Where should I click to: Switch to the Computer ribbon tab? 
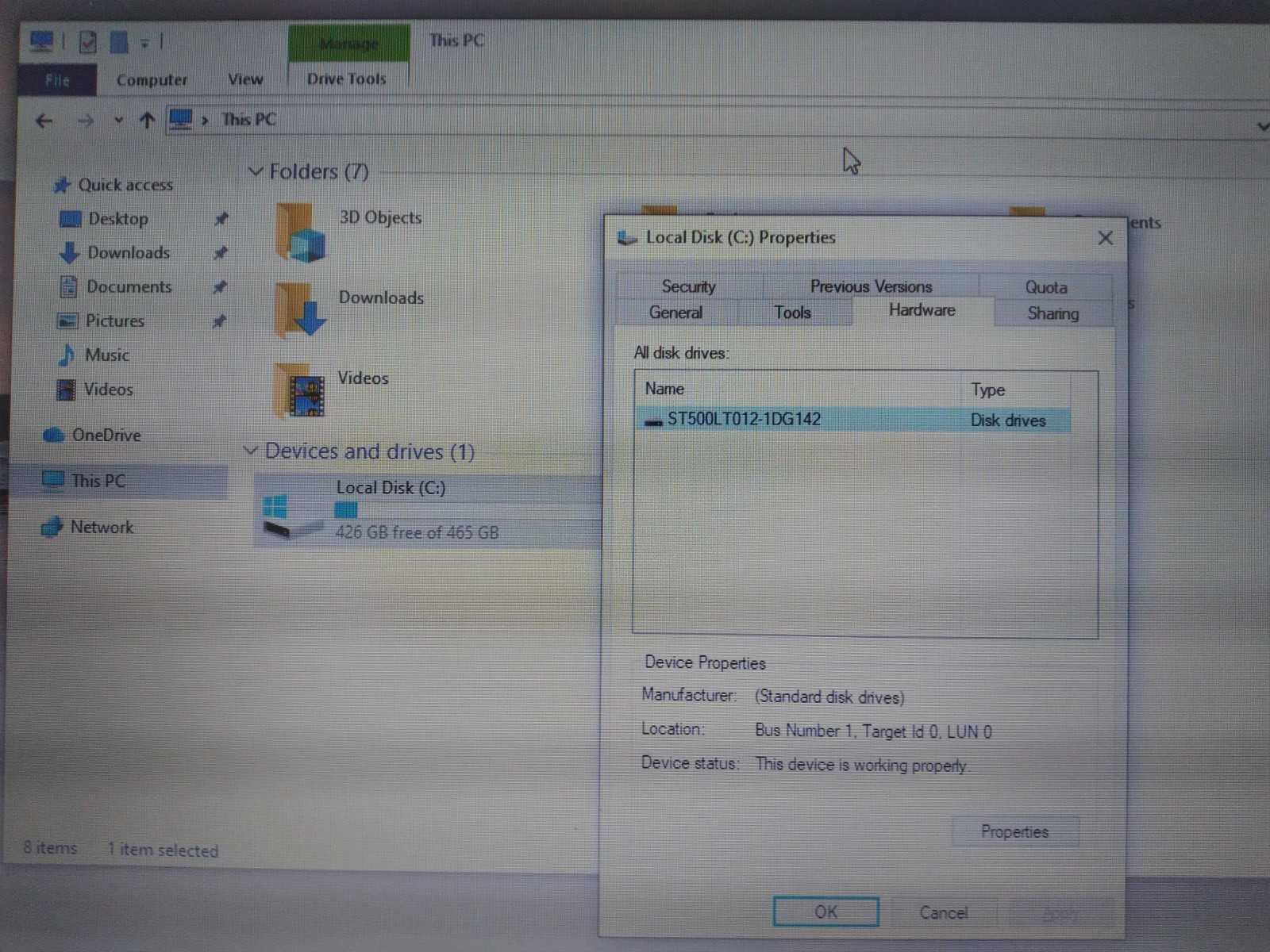tap(152, 80)
